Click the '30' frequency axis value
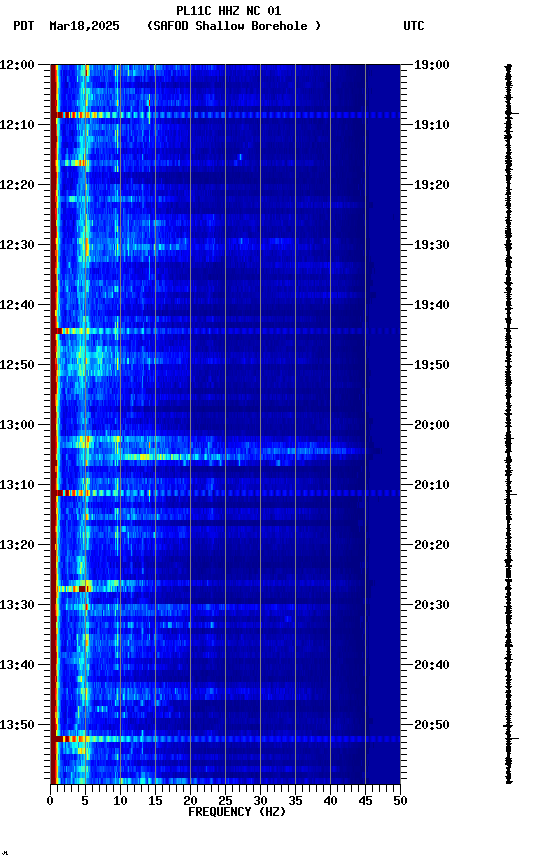The image size is (552, 864). click(260, 801)
